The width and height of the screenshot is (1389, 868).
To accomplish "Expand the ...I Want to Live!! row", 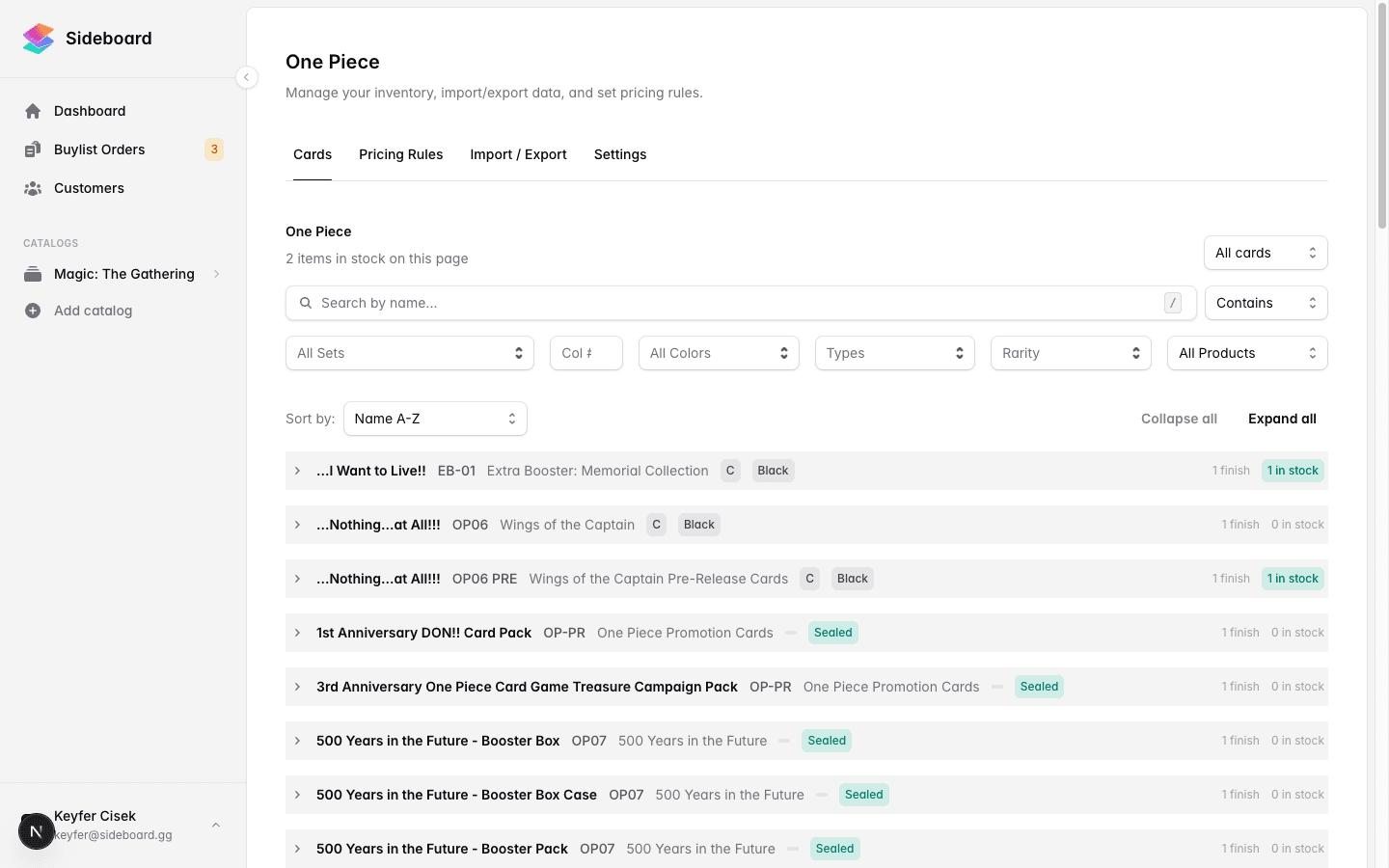I will tap(298, 471).
